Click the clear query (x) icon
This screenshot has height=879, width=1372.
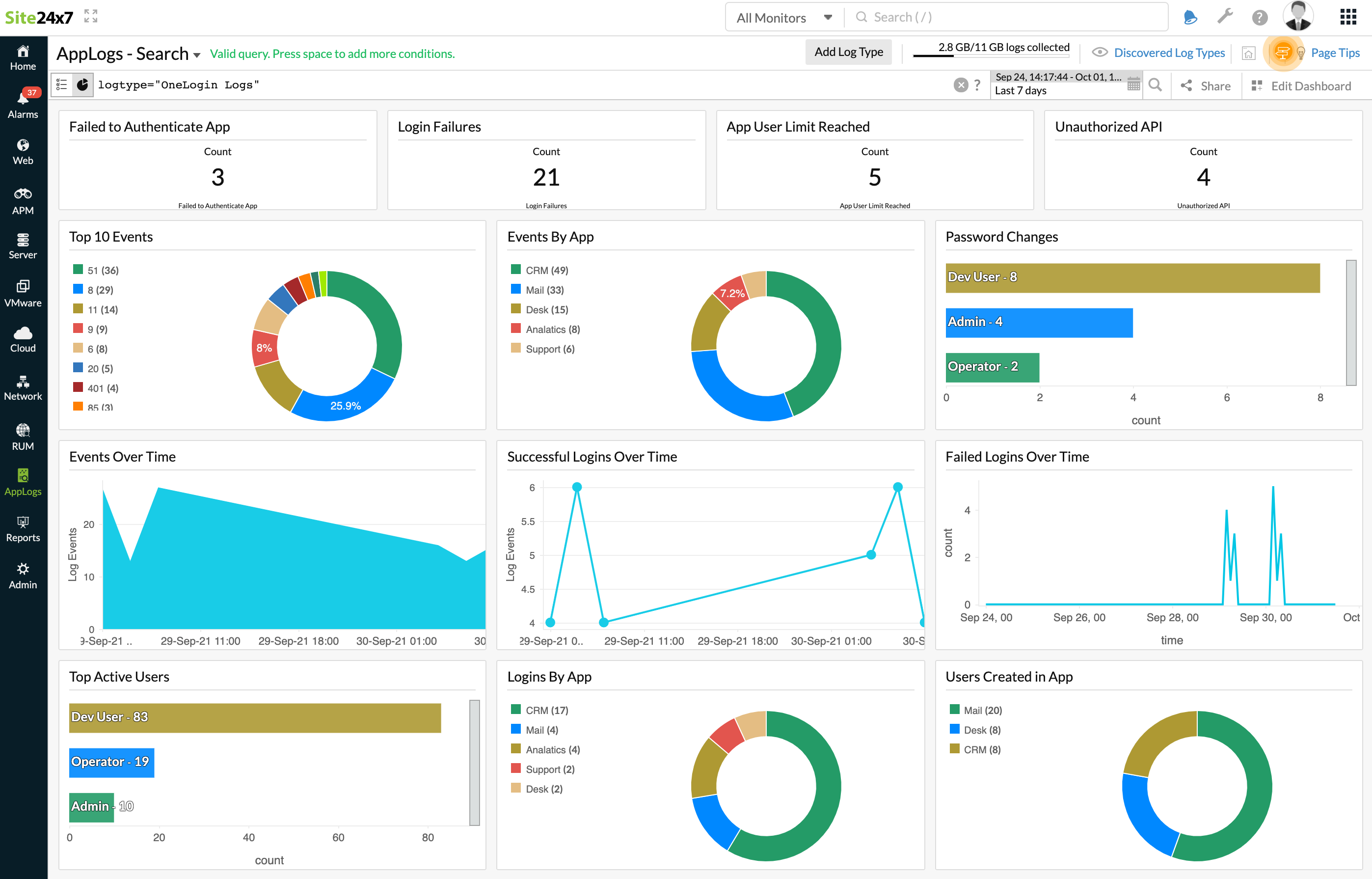pyautogui.click(x=961, y=84)
